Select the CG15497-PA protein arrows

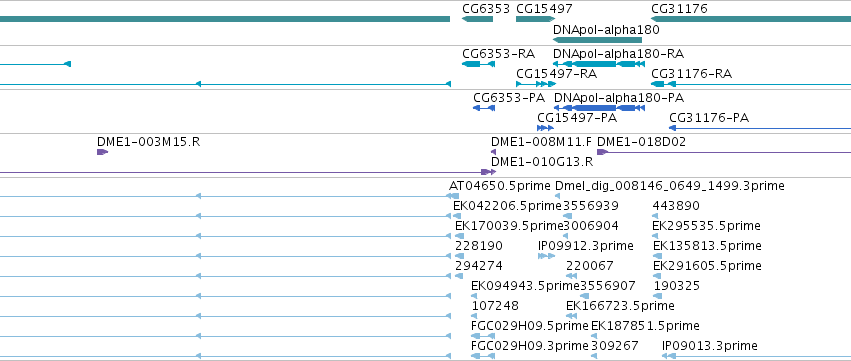click(x=545, y=128)
